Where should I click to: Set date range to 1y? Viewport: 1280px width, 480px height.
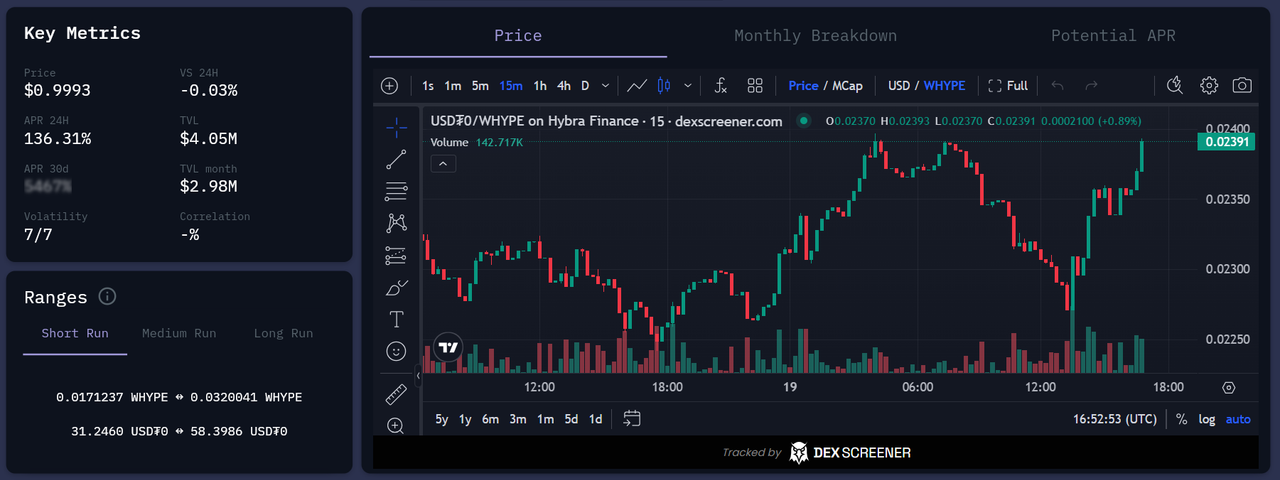465,419
